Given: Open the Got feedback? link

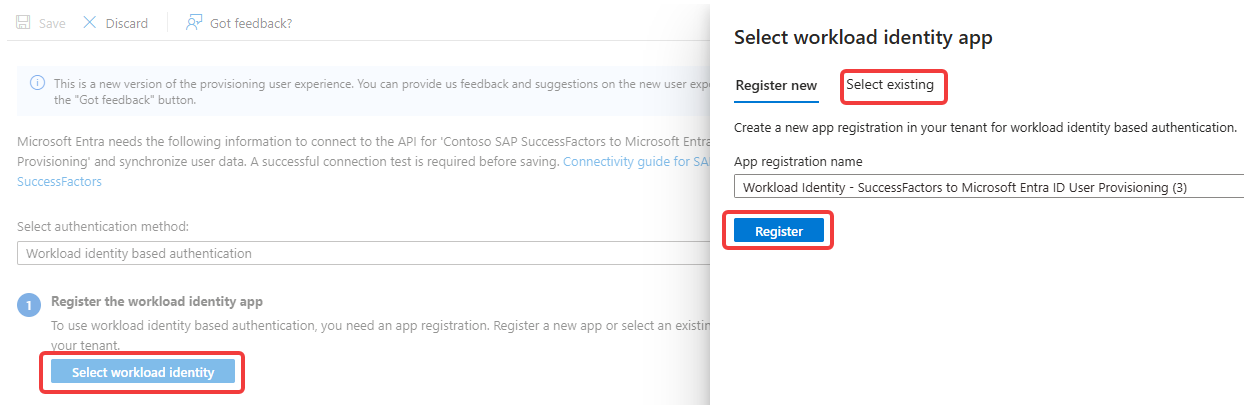Looking at the screenshot, I should pyautogui.click(x=251, y=23).
